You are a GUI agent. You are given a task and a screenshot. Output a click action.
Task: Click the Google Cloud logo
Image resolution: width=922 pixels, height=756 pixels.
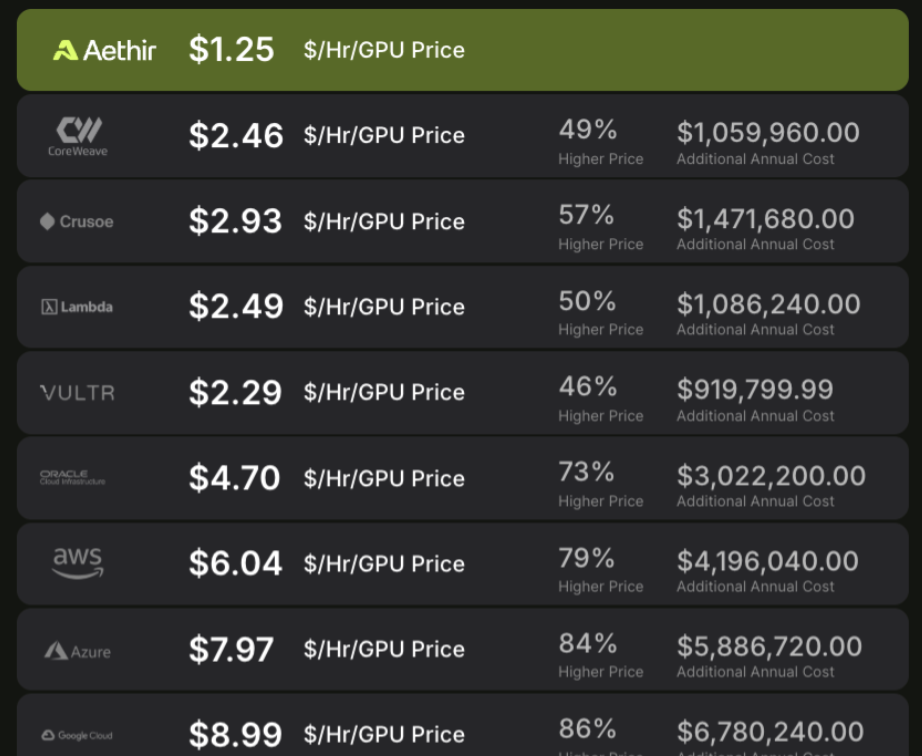[76, 735]
